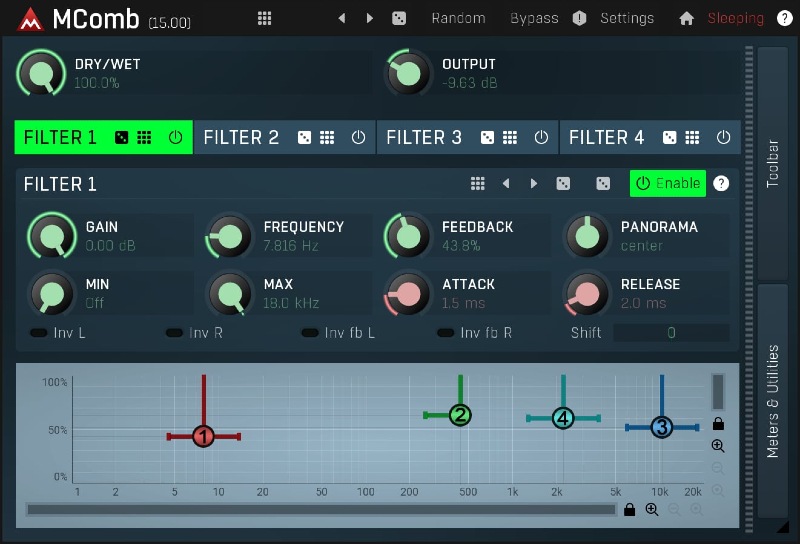
Task: Click the red question mark help icon
Action: pyautogui.click(x=784, y=18)
